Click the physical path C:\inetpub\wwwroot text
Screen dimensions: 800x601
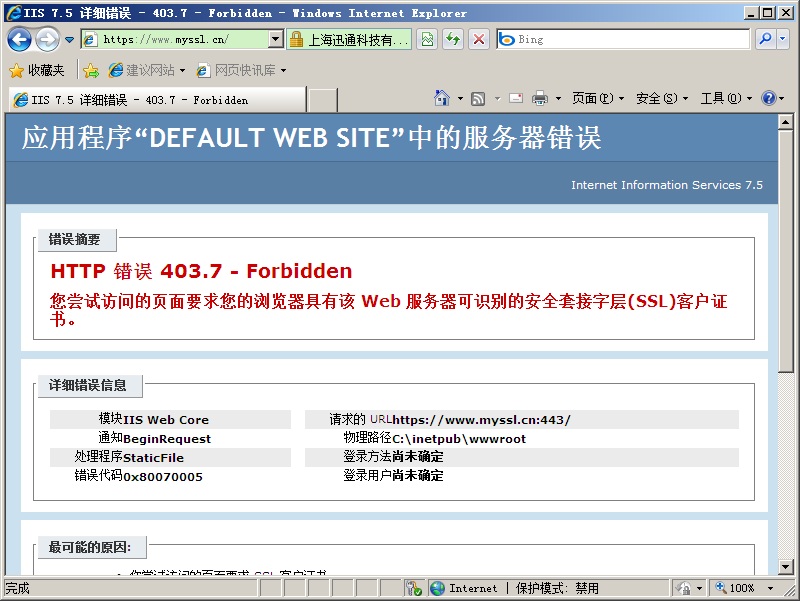(459, 439)
